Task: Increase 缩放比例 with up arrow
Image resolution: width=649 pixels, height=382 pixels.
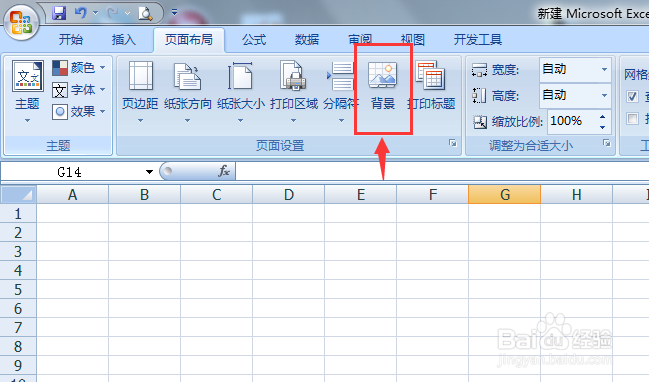Action: tap(603, 117)
